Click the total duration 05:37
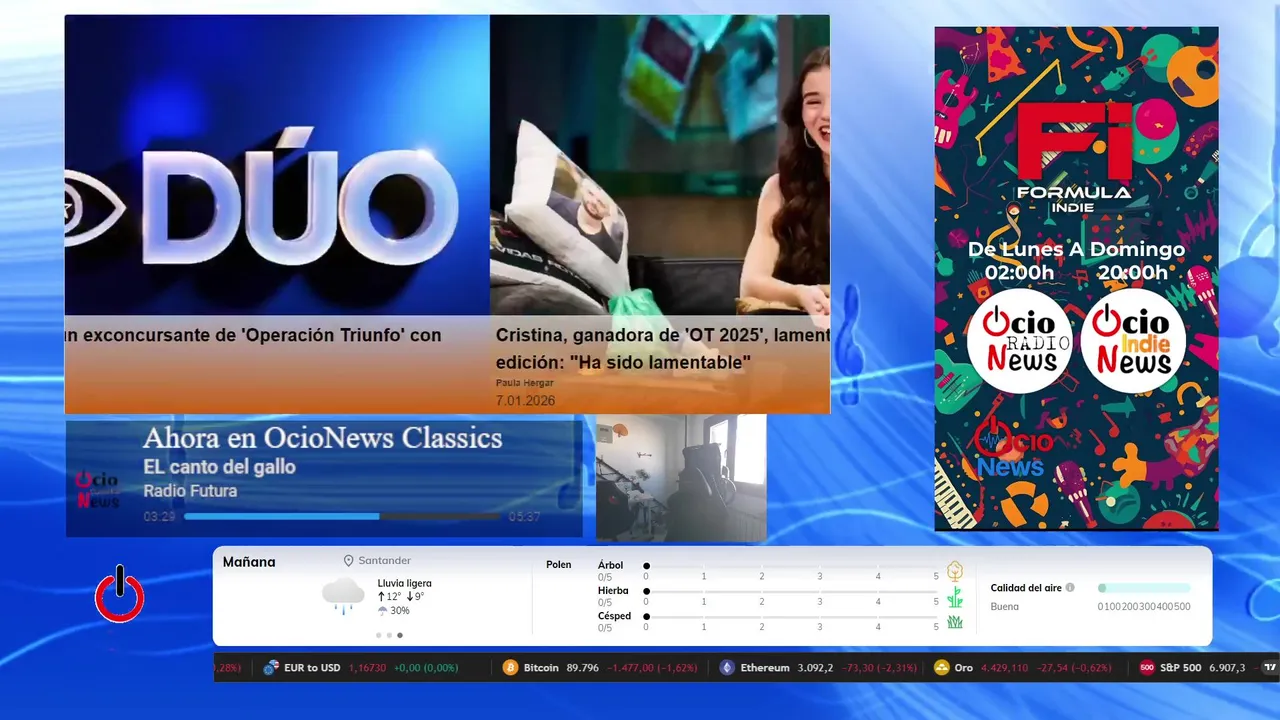1280x720 pixels. [x=524, y=517]
